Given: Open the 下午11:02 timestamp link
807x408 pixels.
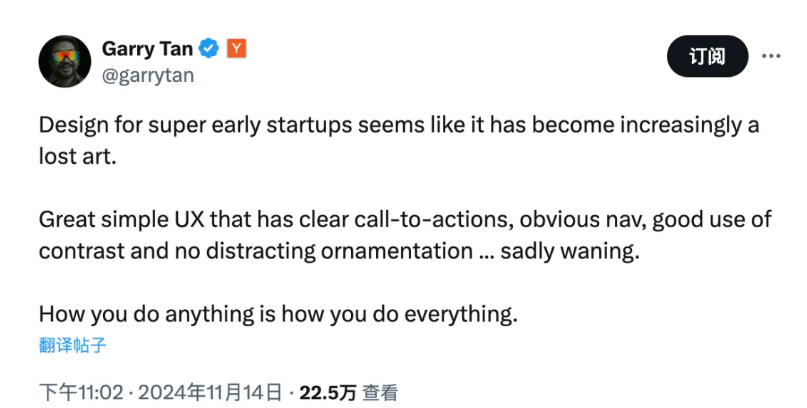Looking at the screenshot, I should 81,393.
